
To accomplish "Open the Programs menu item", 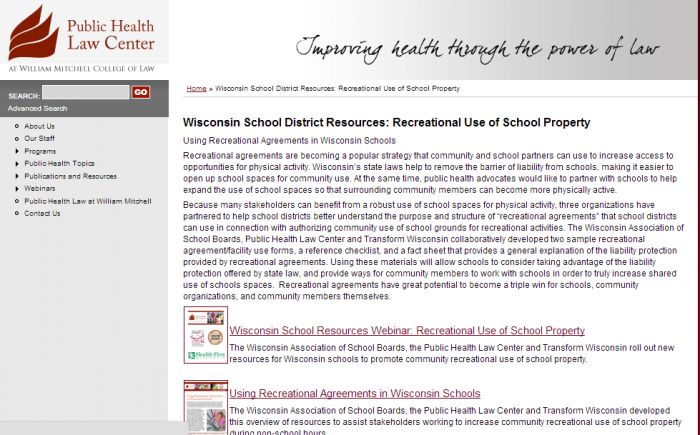I will (x=40, y=151).
